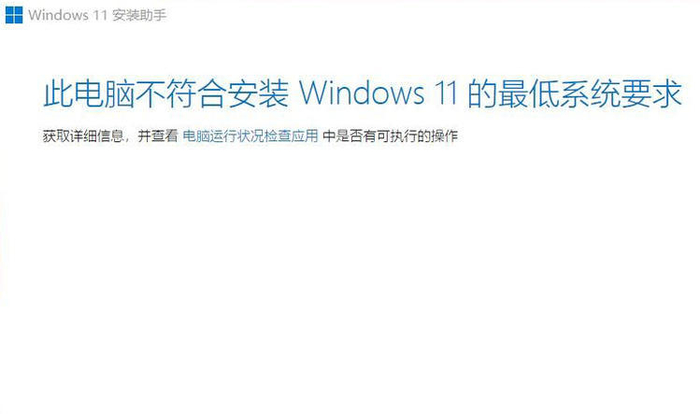Click the 要求 characters ending the heading
This screenshot has width=700, height=414.
coord(651,94)
